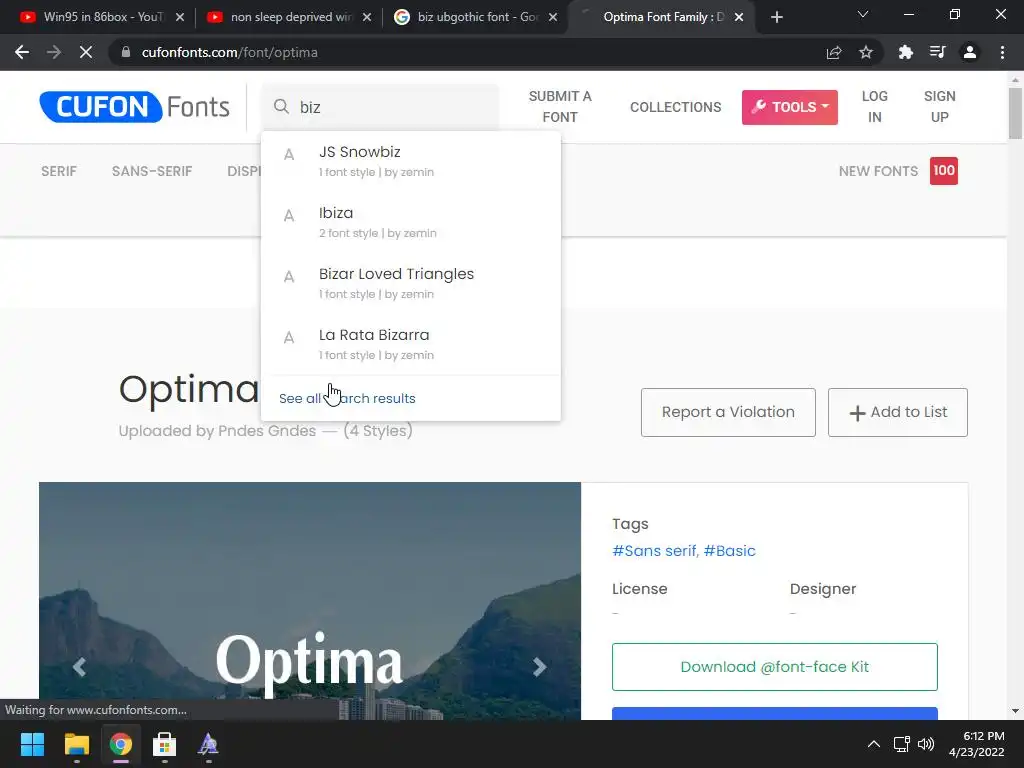Open the #Basic tag
This screenshot has width=1024, height=768.
(x=729, y=551)
